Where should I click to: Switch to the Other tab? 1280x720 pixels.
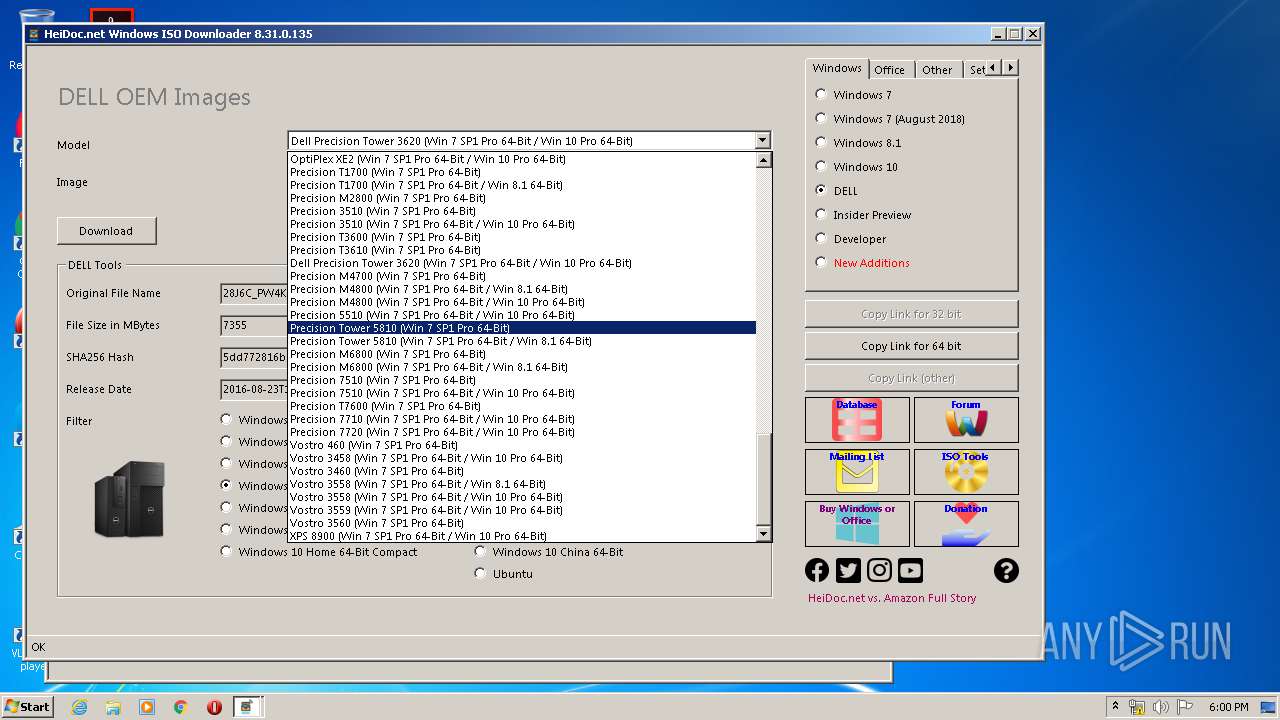[x=937, y=70]
